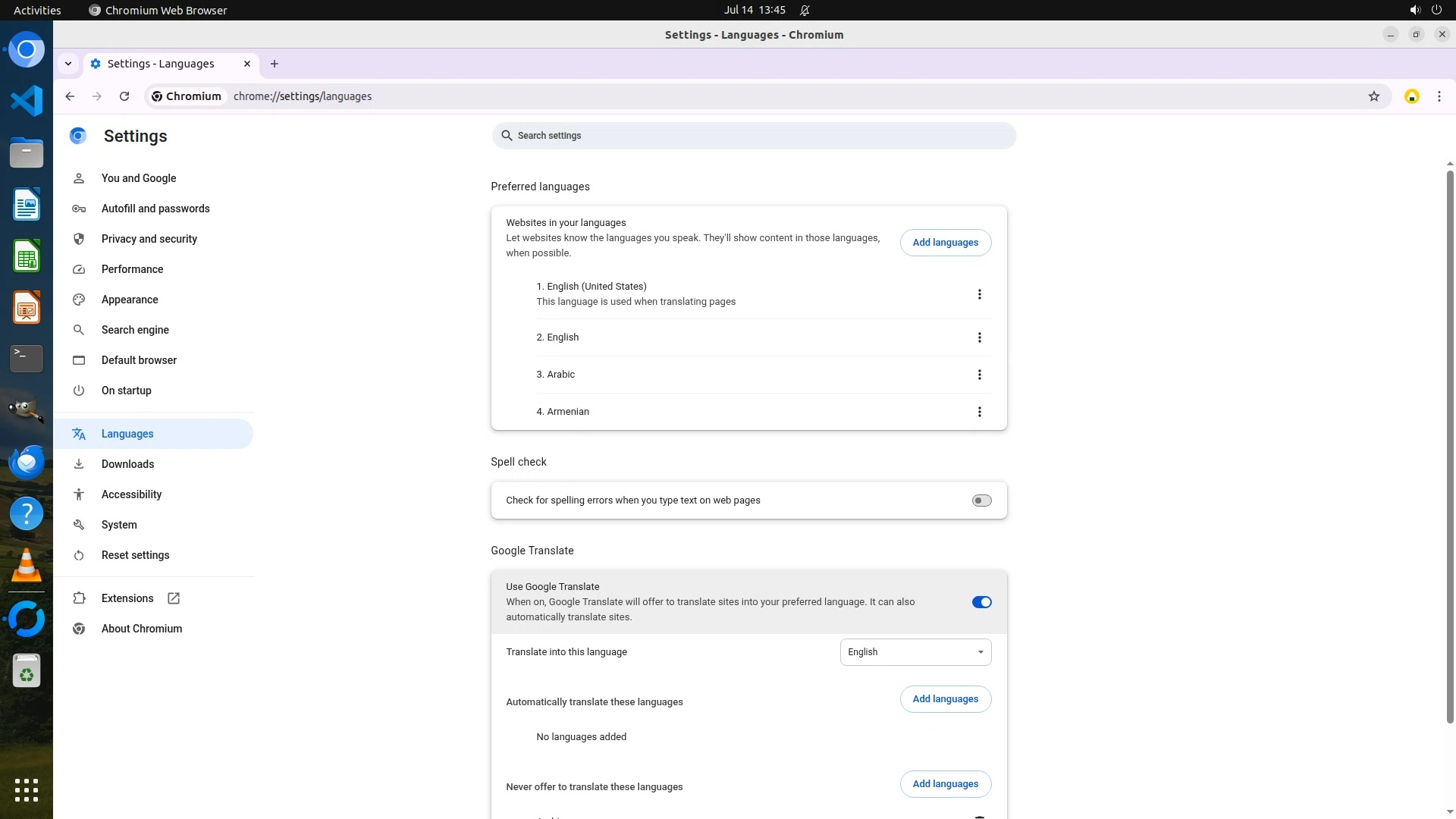1456x819 pixels.
Task: Open the Chromium three-dot main menu
Action: (1439, 96)
